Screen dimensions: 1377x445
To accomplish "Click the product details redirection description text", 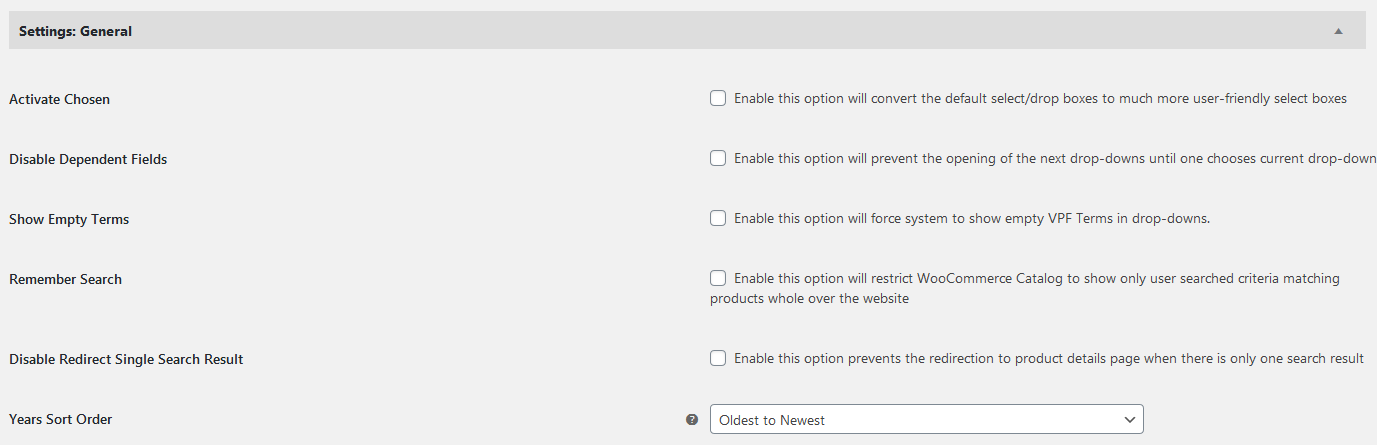I will [1049, 359].
